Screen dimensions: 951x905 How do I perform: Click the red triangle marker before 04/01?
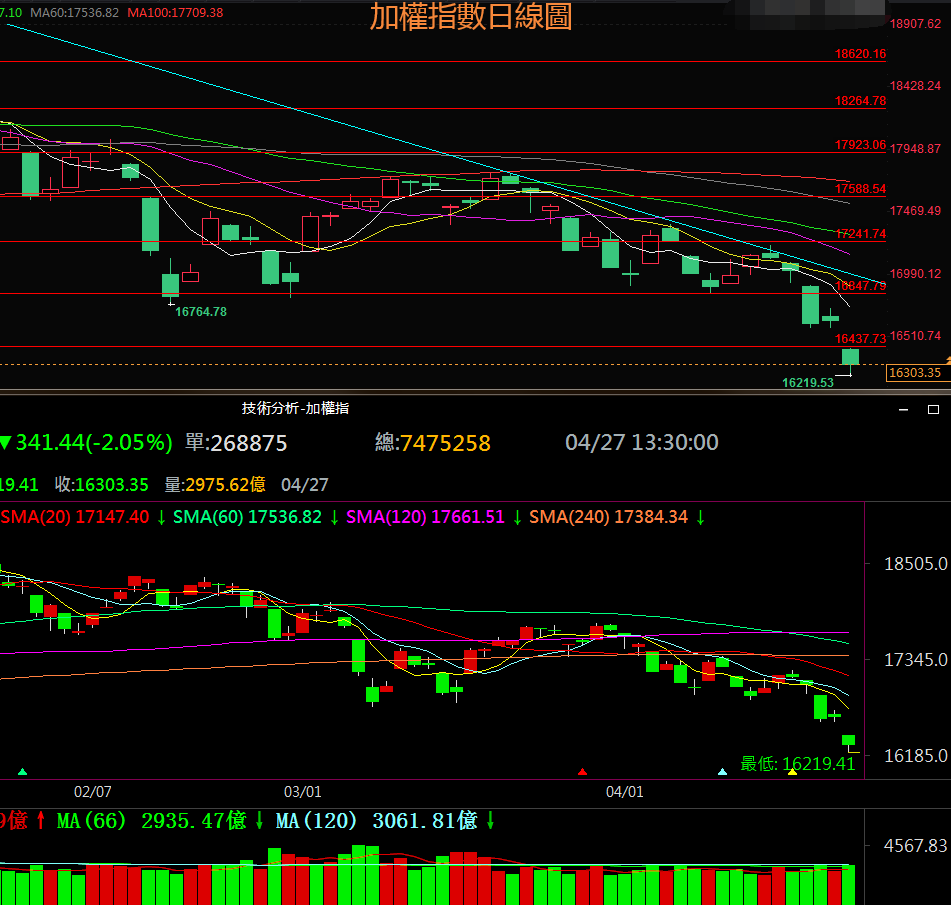click(582, 772)
